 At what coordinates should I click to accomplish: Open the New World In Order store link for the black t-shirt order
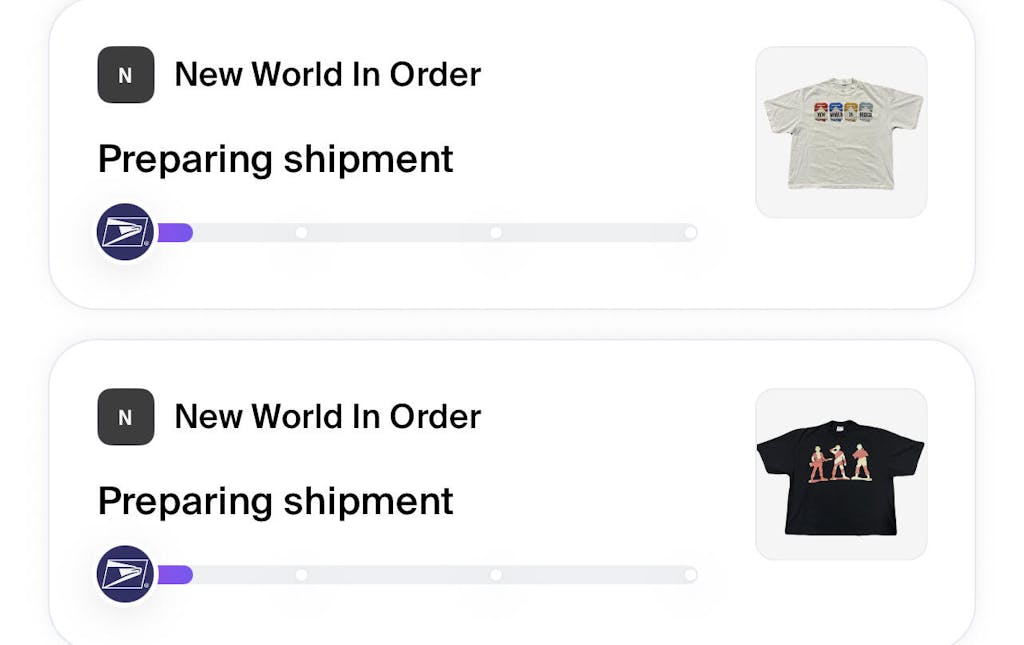coord(327,417)
